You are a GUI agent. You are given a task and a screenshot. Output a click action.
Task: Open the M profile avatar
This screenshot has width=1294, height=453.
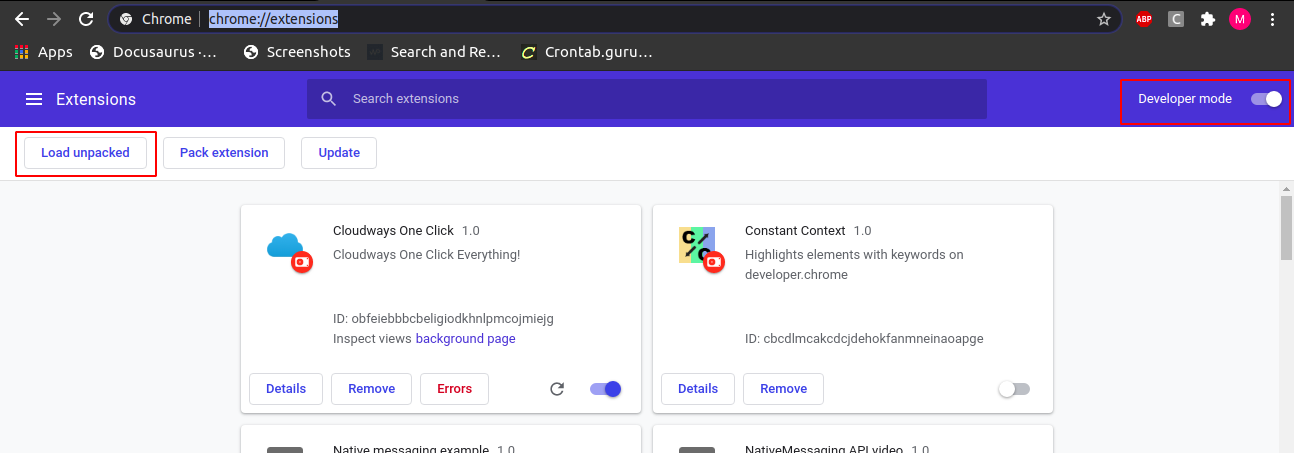point(1240,19)
